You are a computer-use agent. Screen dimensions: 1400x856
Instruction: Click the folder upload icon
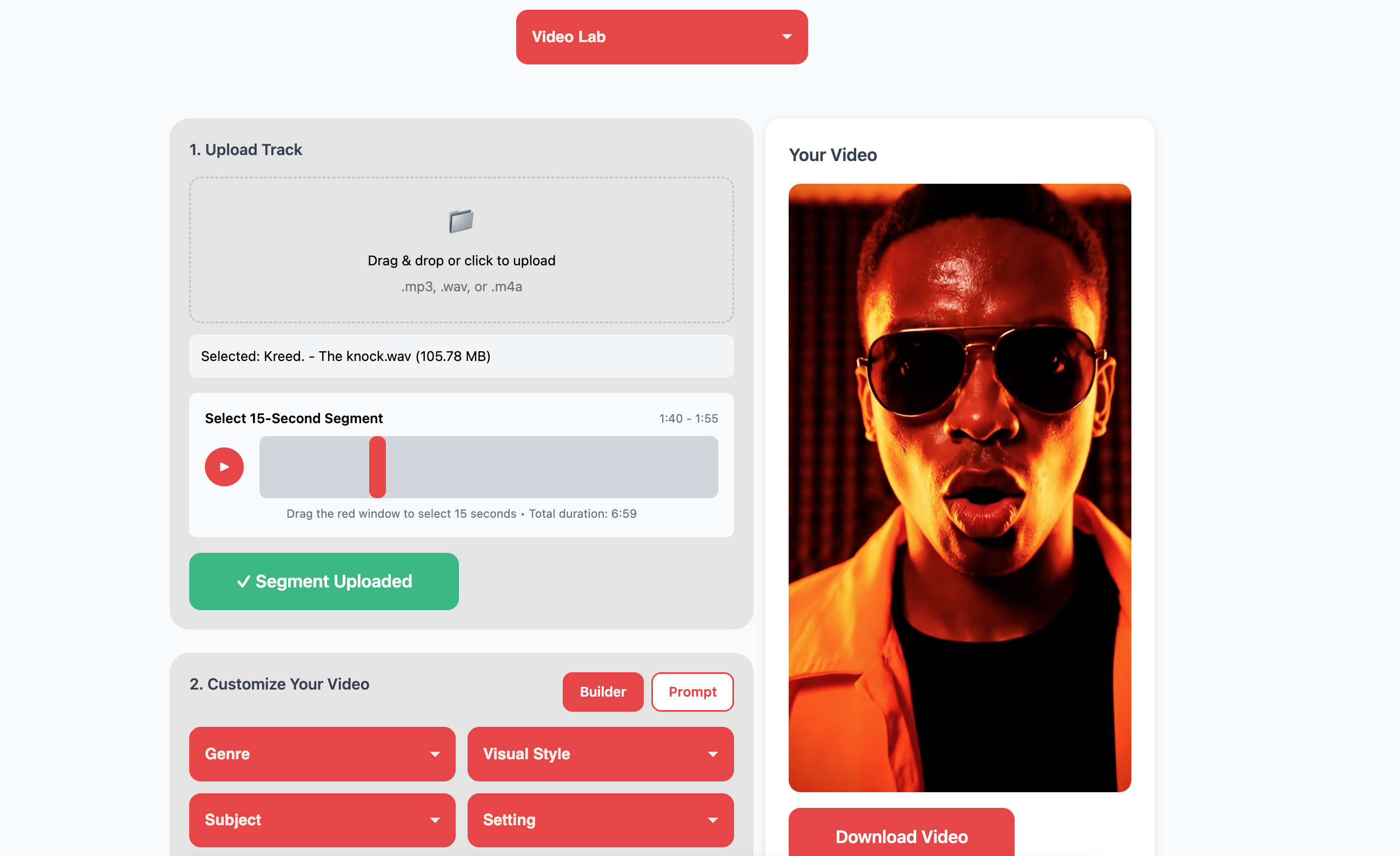(x=461, y=221)
